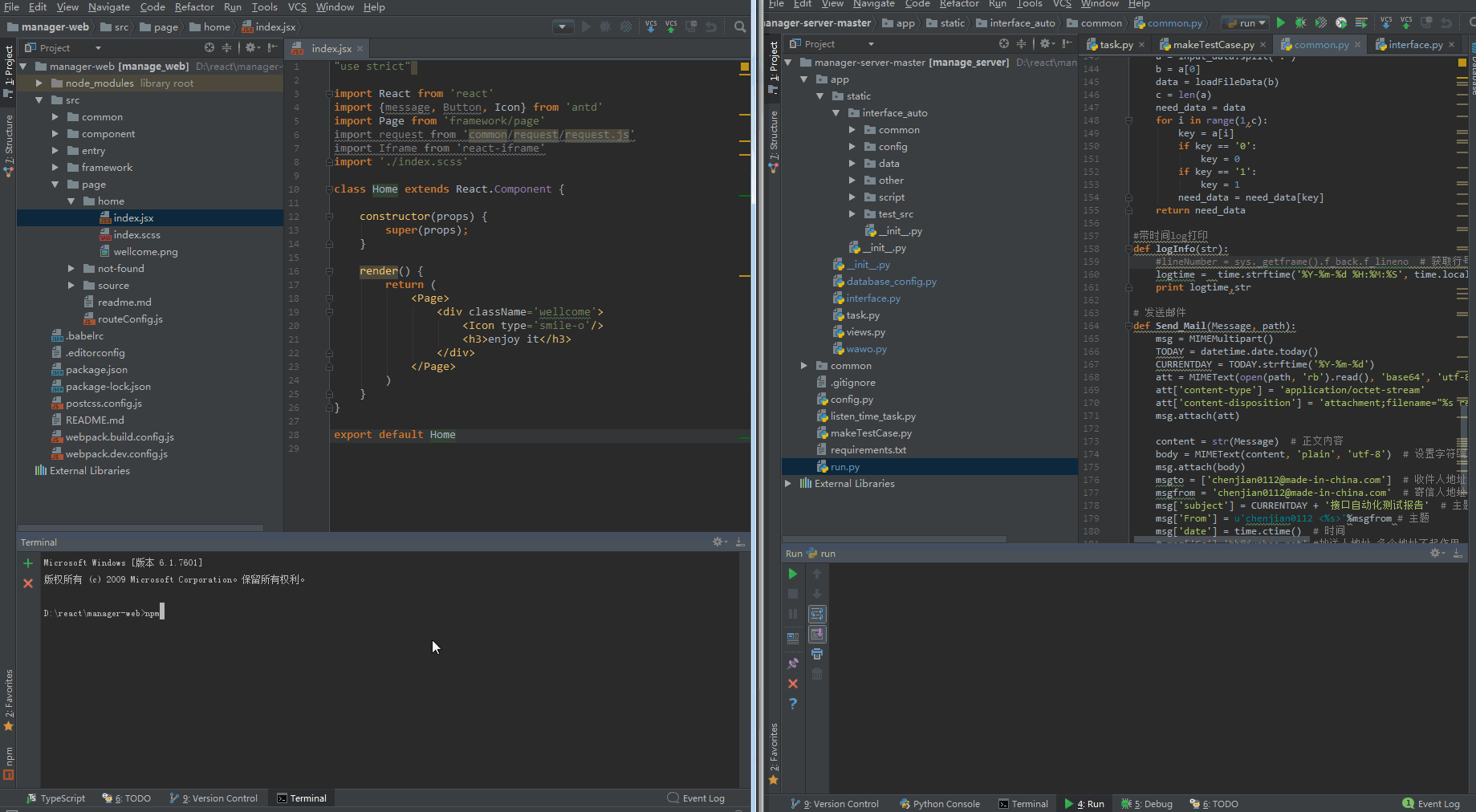
Task: Switch to the makeTestCase.py editor tab
Action: click(1212, 45)
